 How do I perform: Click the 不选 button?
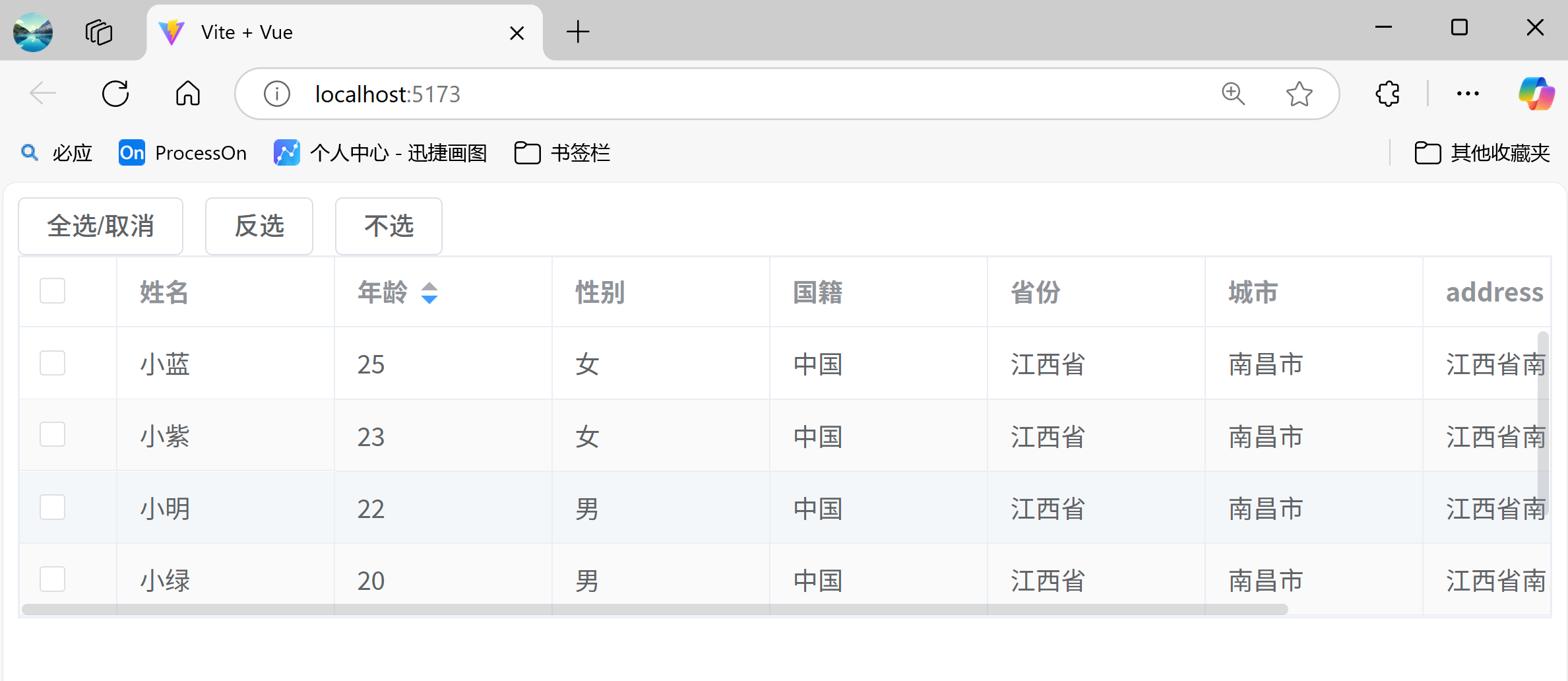[x=389, y=226]
